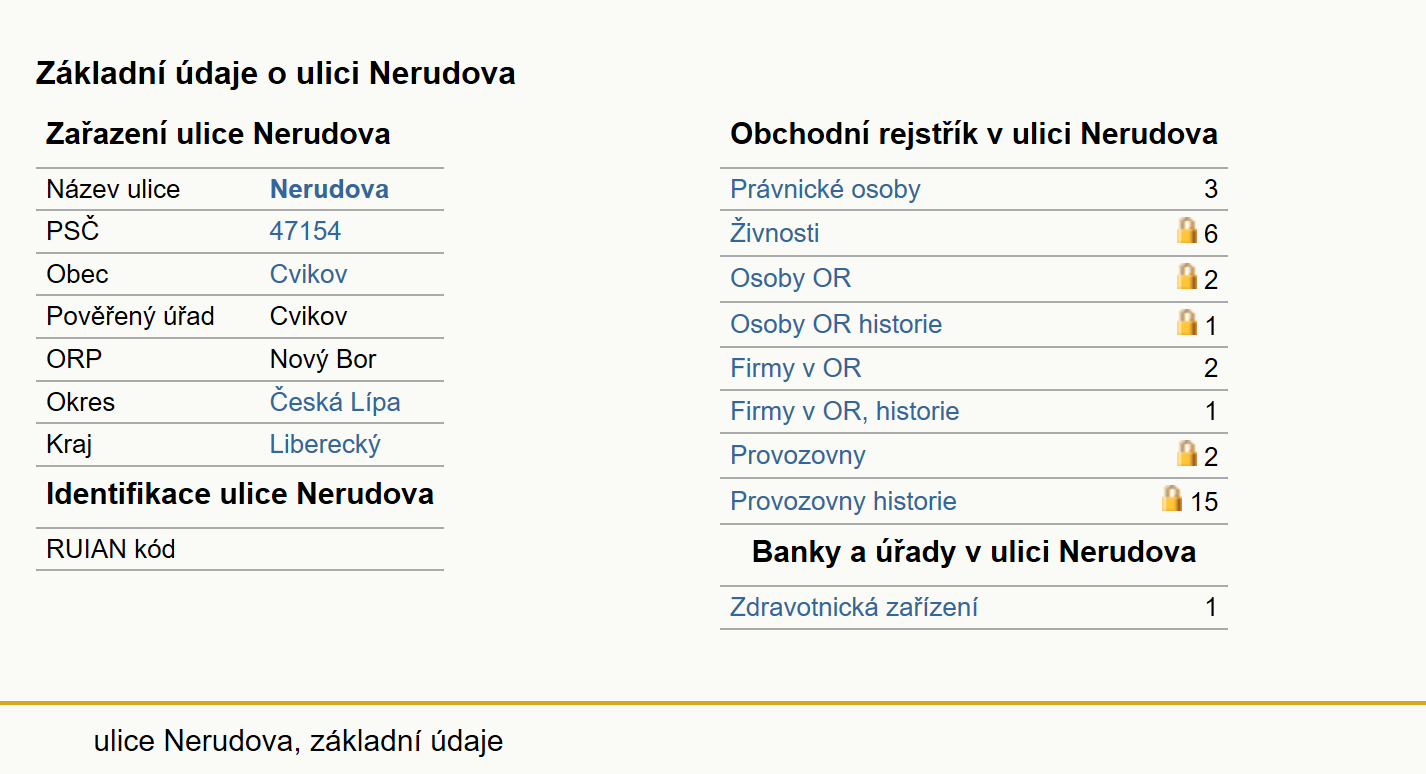
Task: Open the Osoby OR link
Action: tap(790, 278)
